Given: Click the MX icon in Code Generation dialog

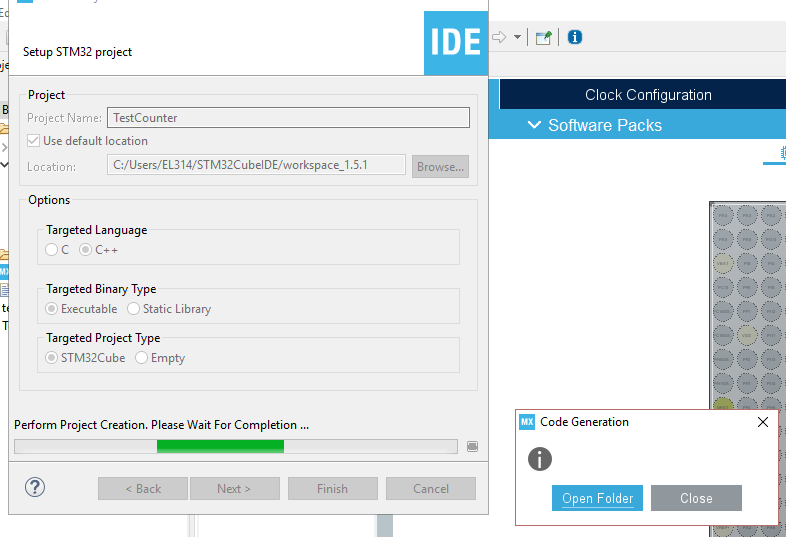Looking at the screenshot, I should (x=527, y=422).
